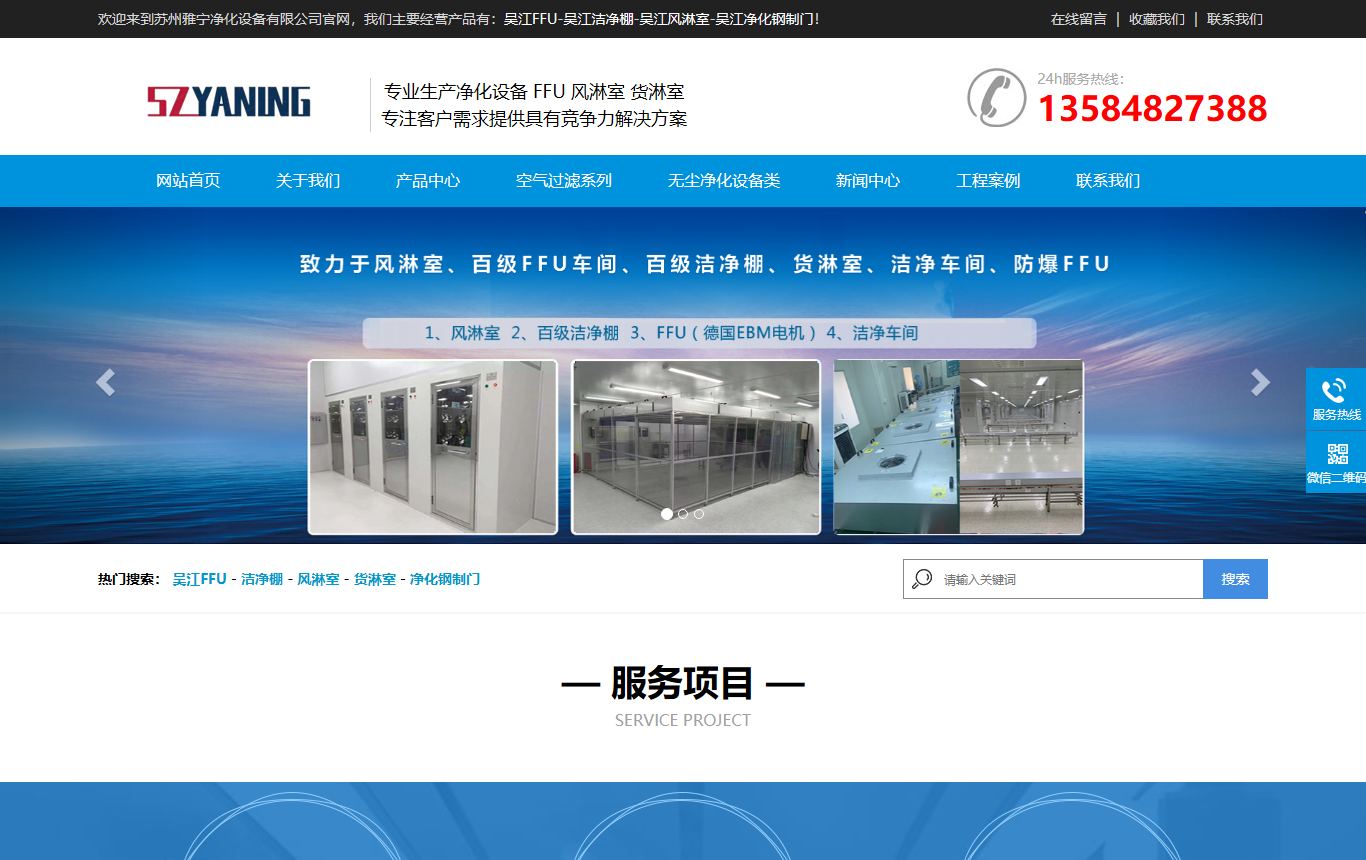
Task: Click the telephone hotline icon in header
Action: (997, 97)
